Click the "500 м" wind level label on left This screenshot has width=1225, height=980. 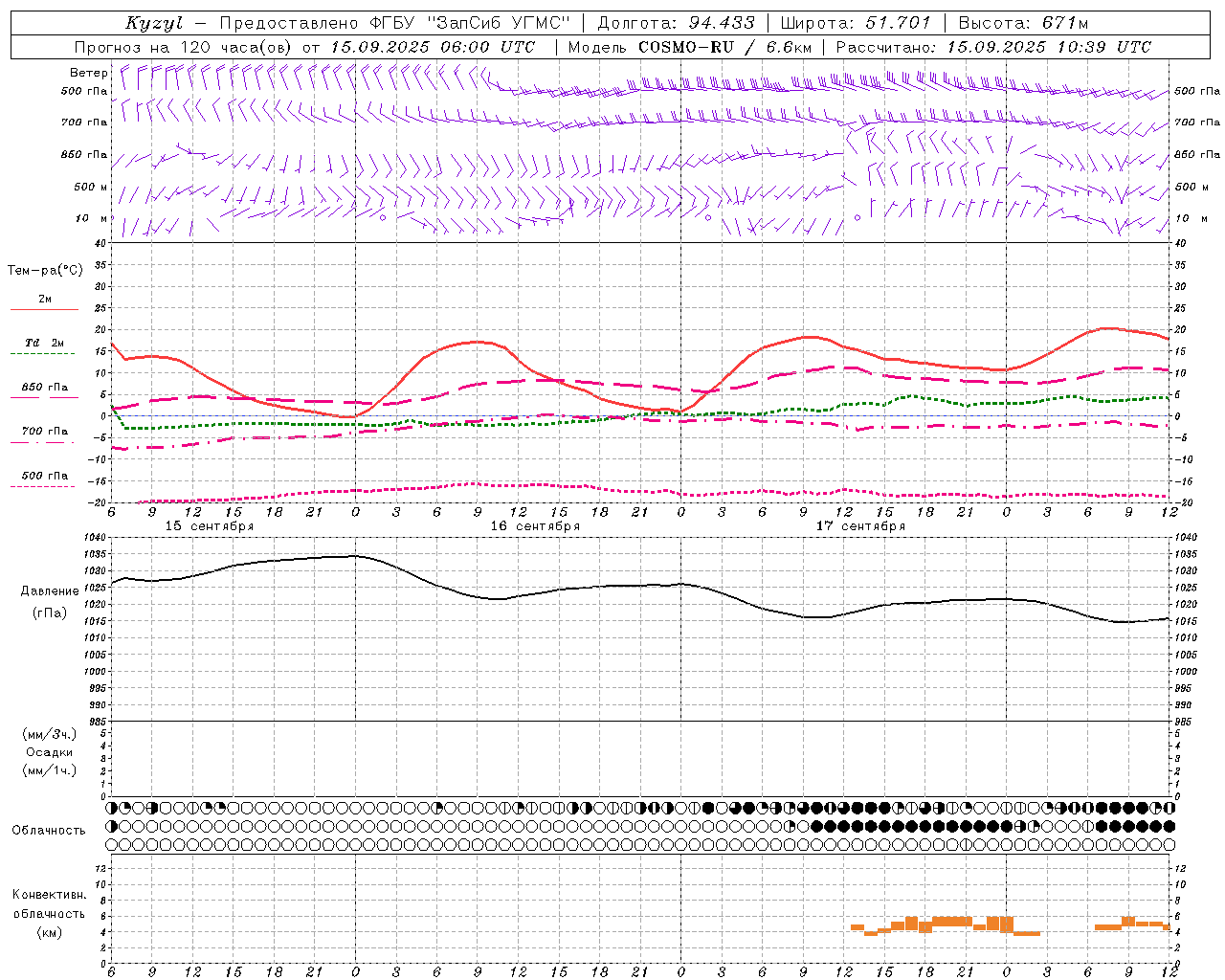(91, 187)
